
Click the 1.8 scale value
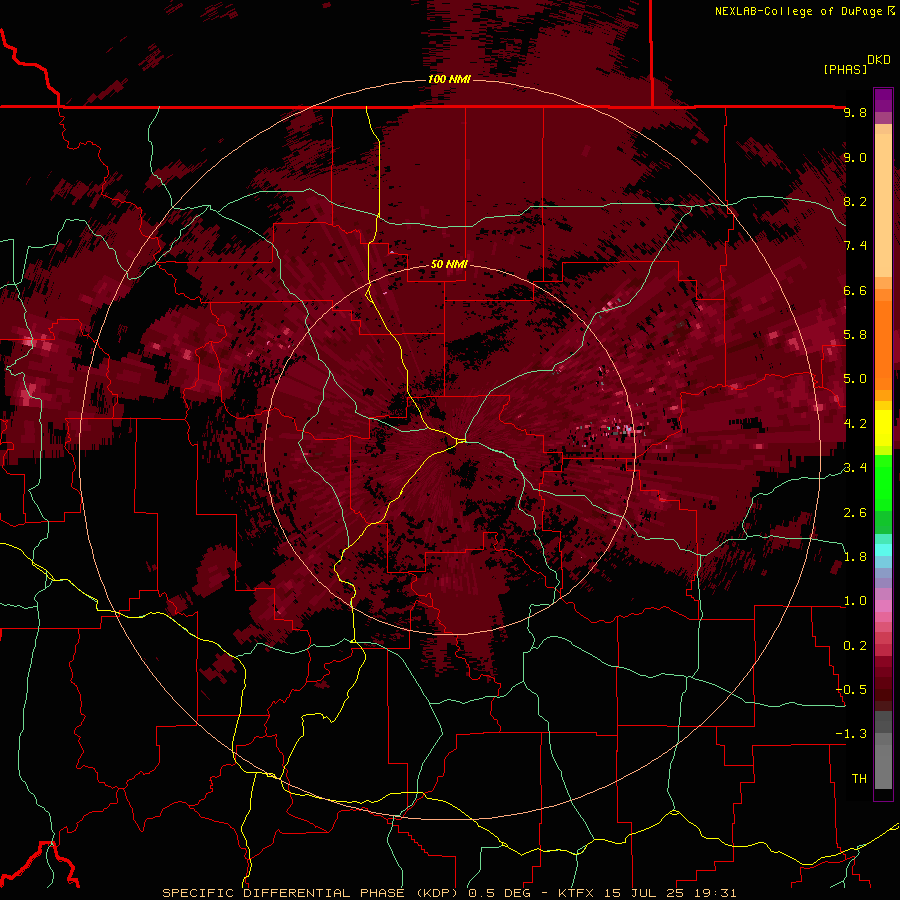click(x=855, y=557)
